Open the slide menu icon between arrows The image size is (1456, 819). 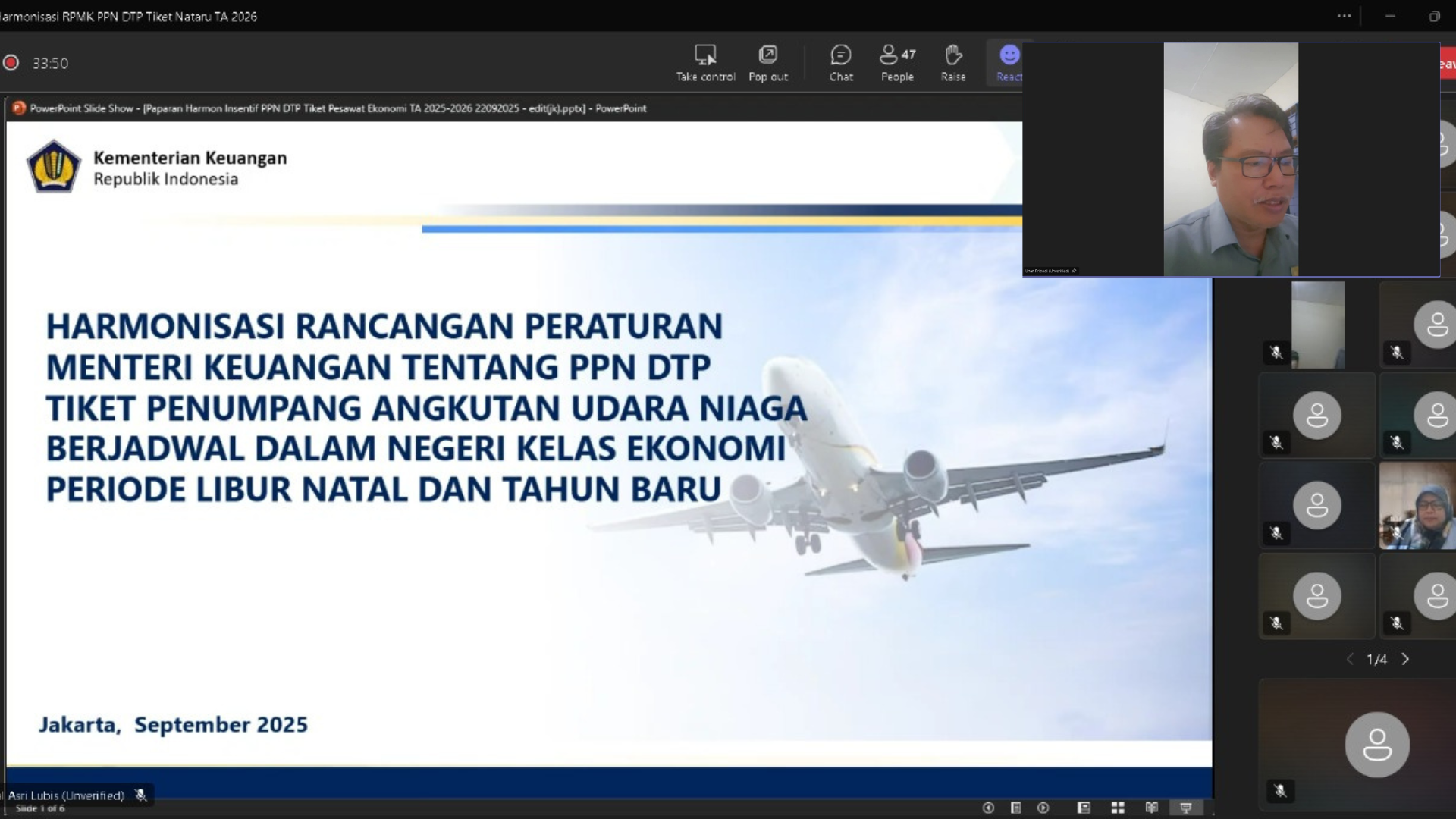click(1015, 808)
